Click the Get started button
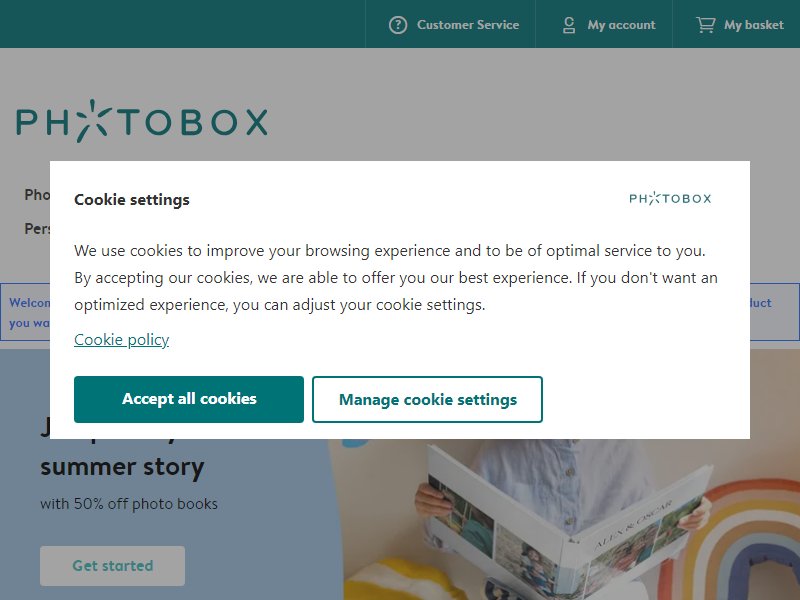 (112, 566)
